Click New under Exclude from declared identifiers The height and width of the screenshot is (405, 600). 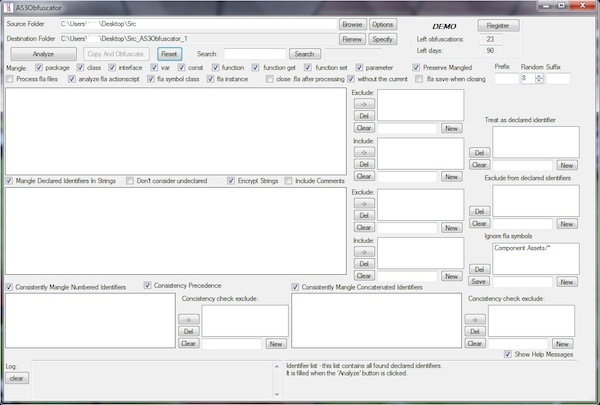(567, 224)
